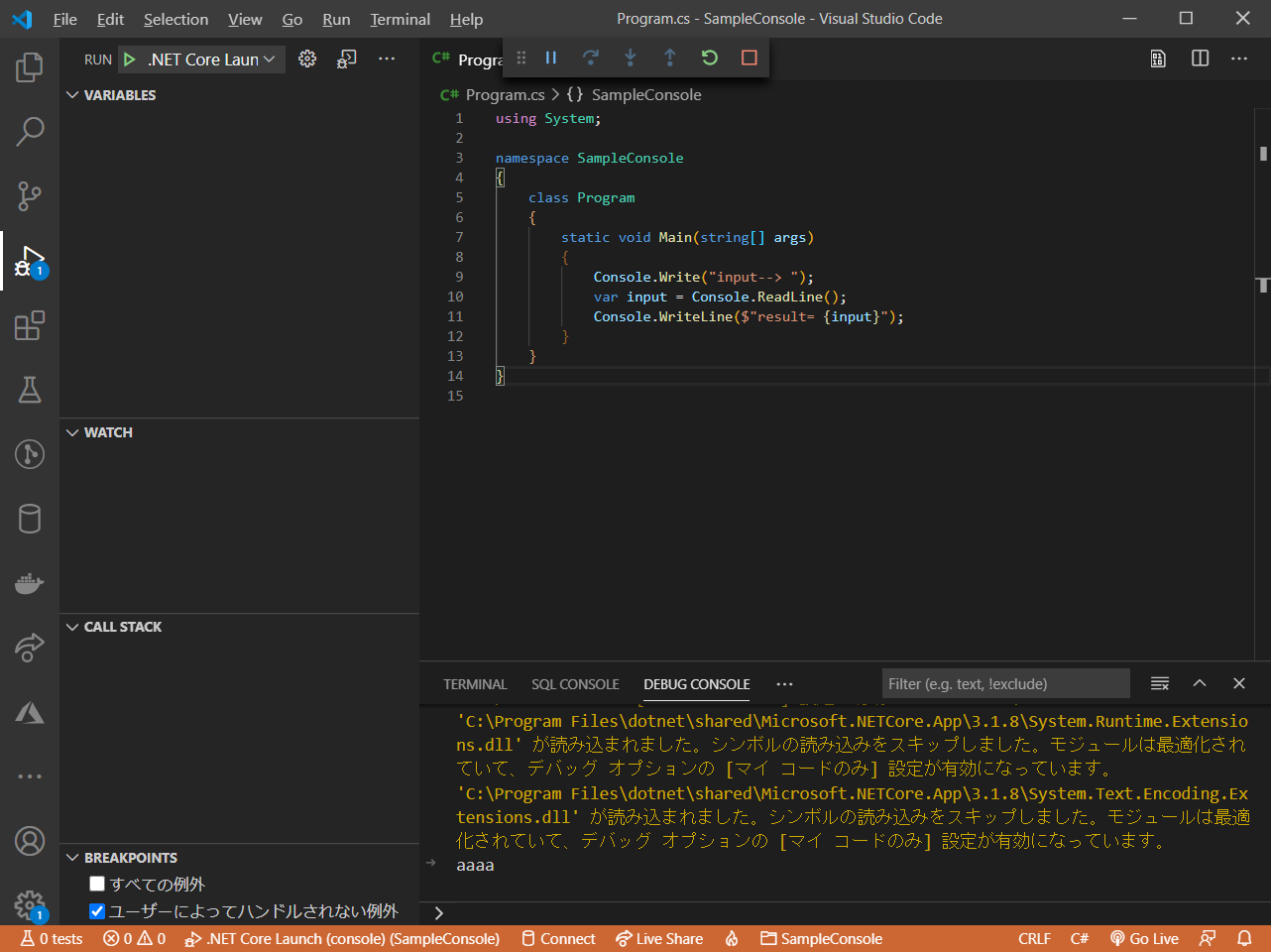
Task: Start debugging with green play button
Action: (x=129, y=59)
